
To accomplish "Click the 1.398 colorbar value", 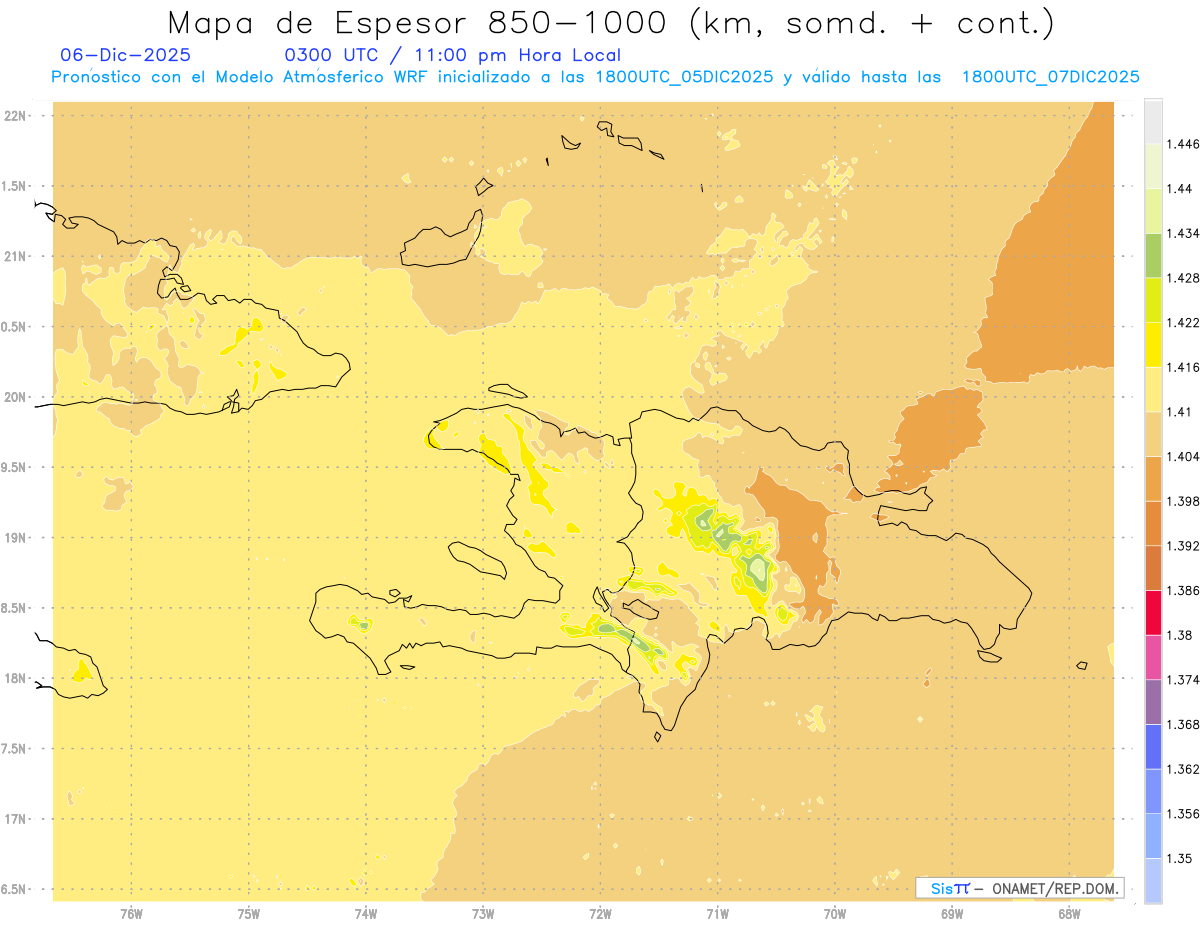I will (x=1184, y=501).
